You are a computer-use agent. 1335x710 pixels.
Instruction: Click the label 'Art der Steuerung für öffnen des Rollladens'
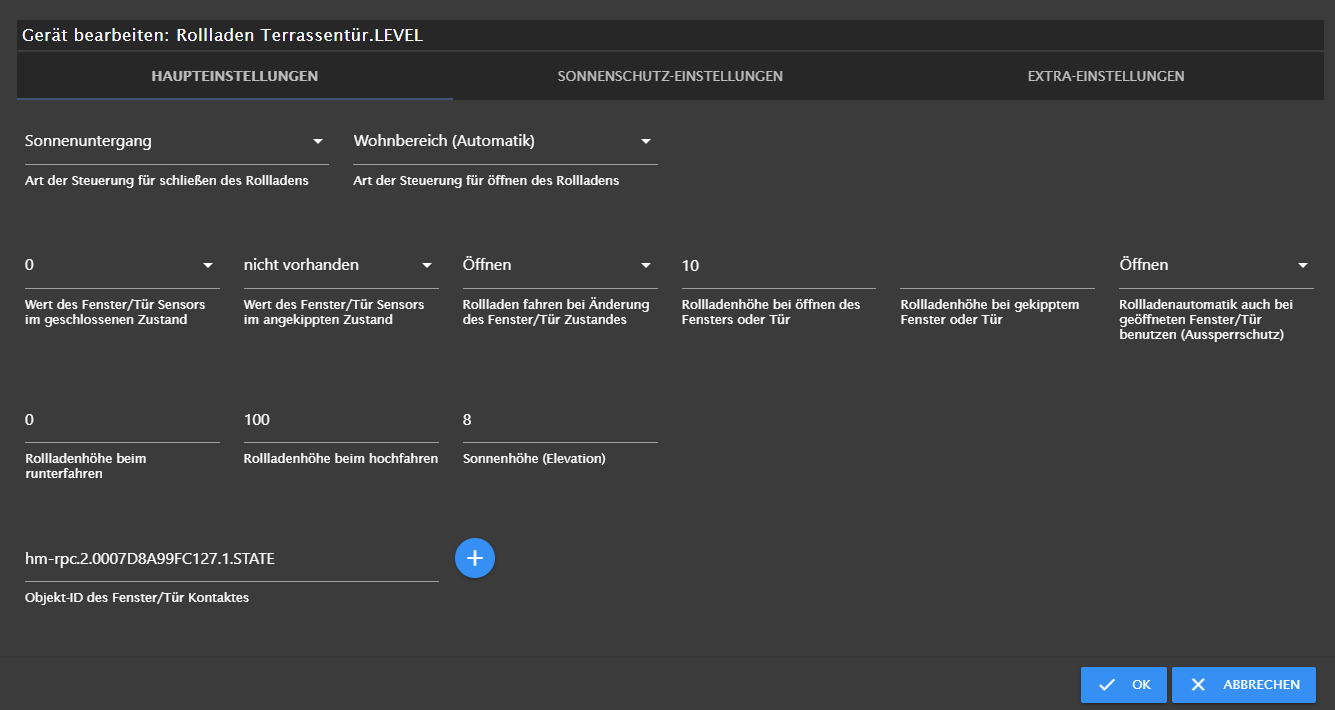[486, 181]
